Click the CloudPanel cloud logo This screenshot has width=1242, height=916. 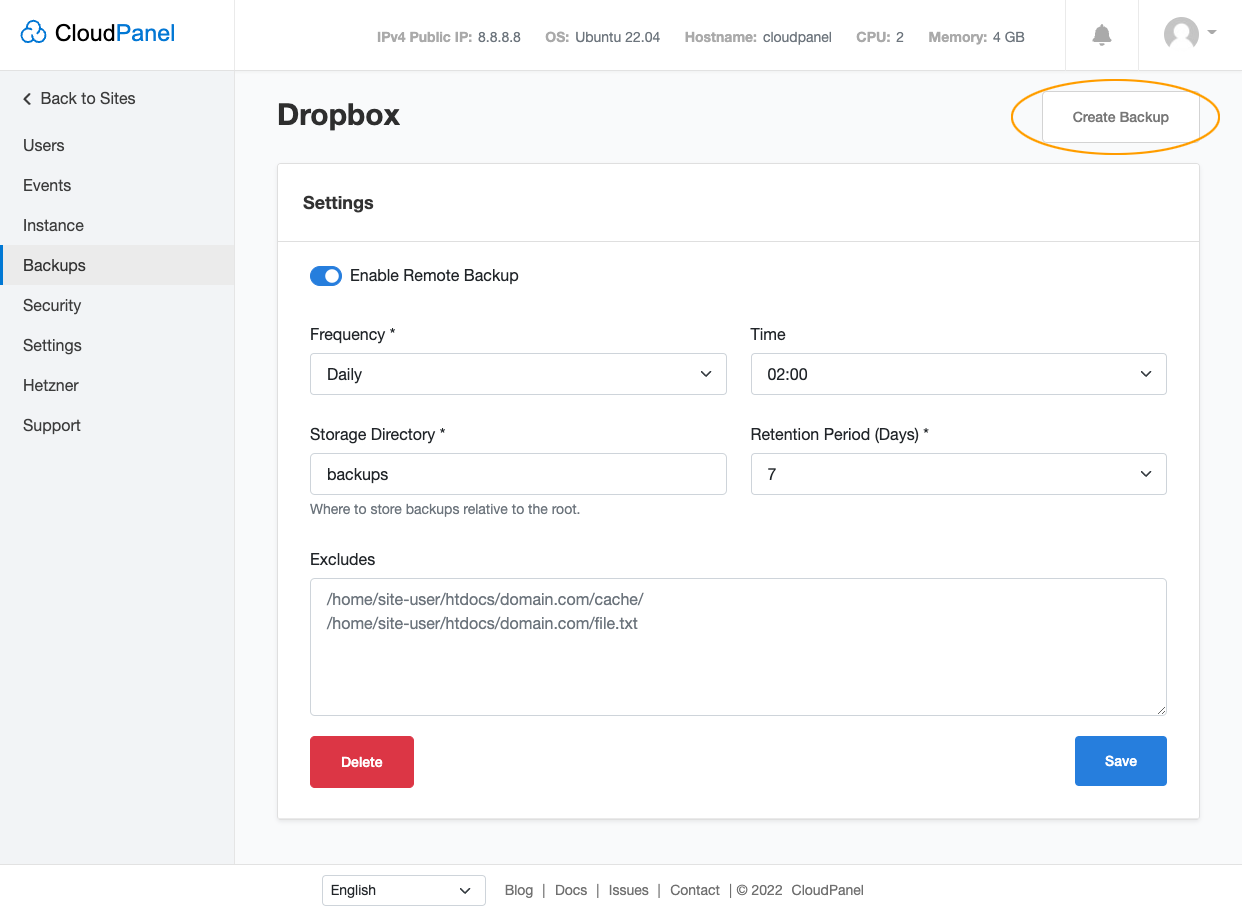(34, 32)
